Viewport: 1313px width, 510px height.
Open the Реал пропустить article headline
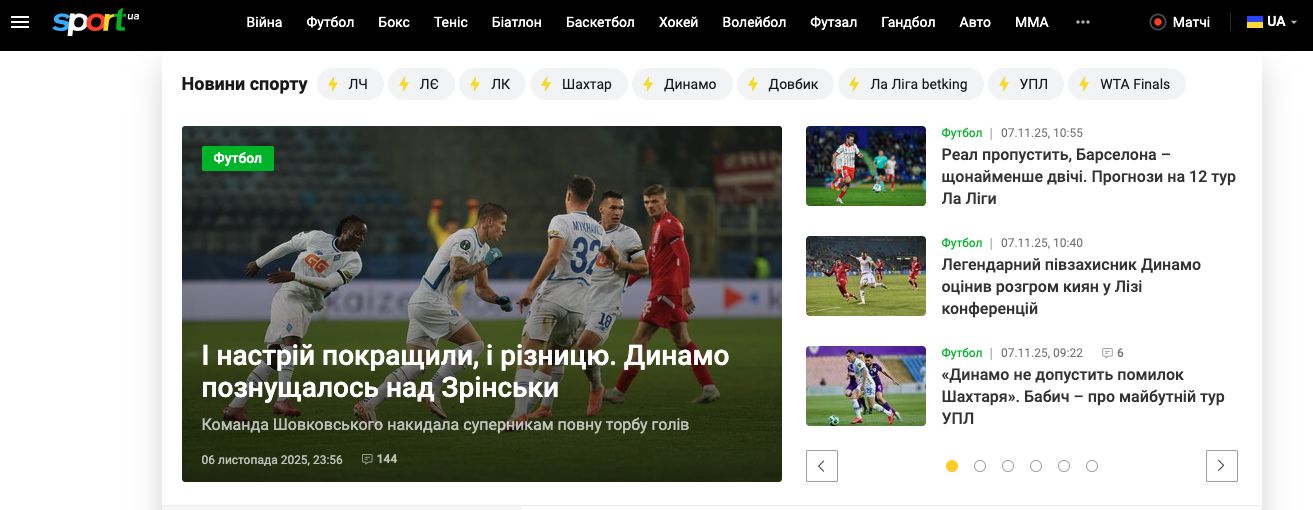(x=1088, y=176)
